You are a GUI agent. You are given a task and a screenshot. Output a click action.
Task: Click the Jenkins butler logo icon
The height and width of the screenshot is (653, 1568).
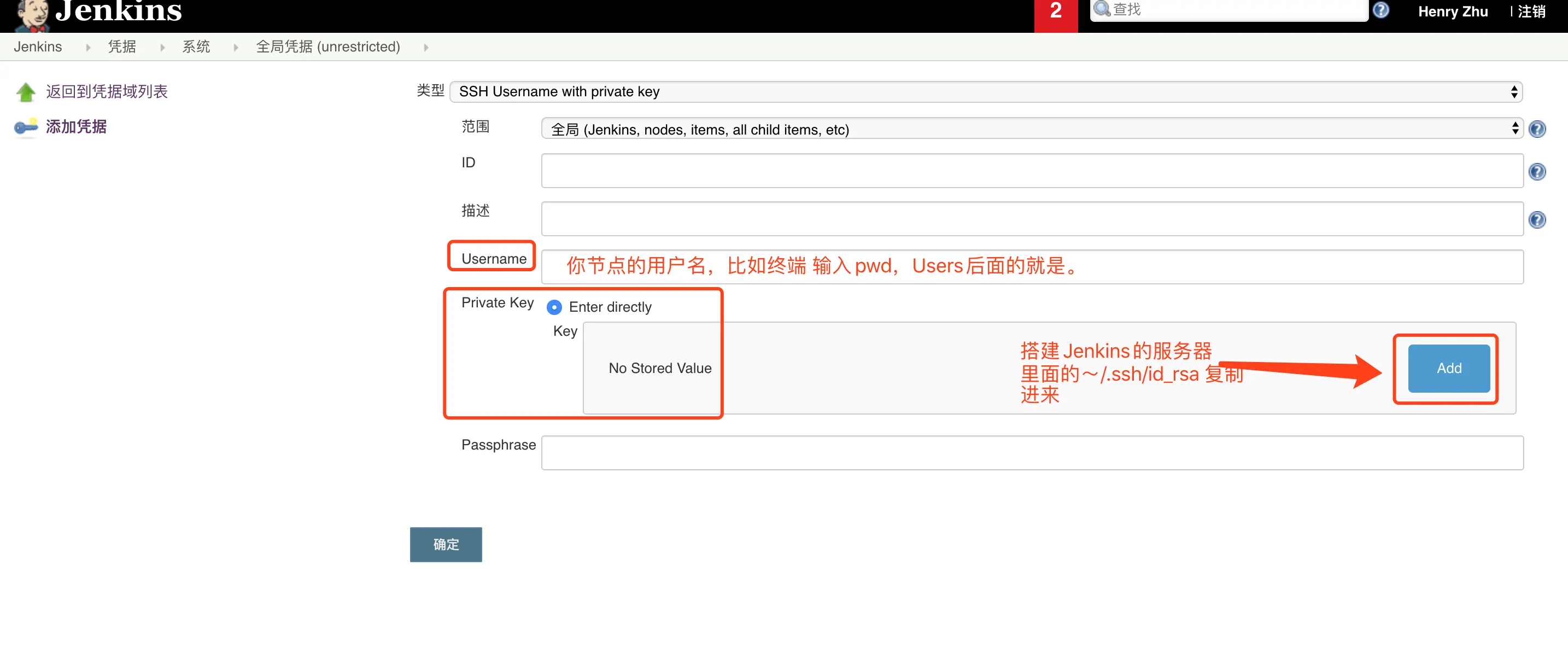pos(32,15)
